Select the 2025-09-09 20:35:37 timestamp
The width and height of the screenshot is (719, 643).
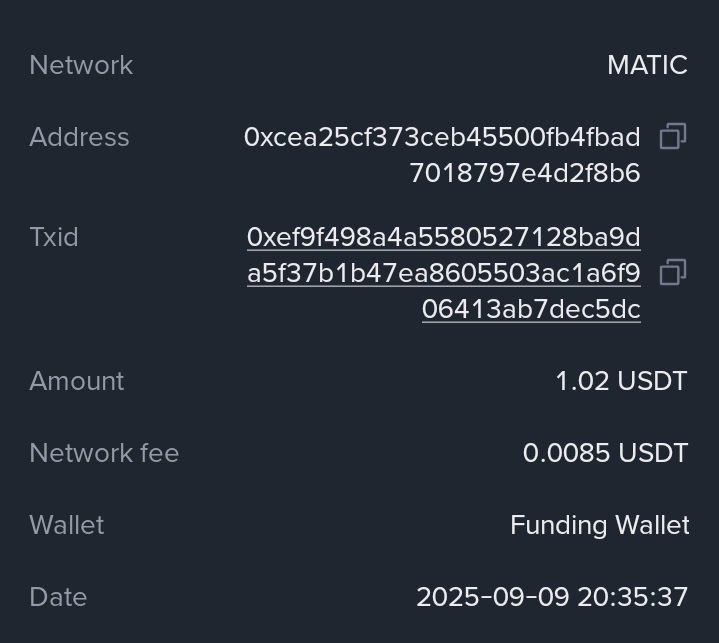pyautogui.click(x=552, y=597)
